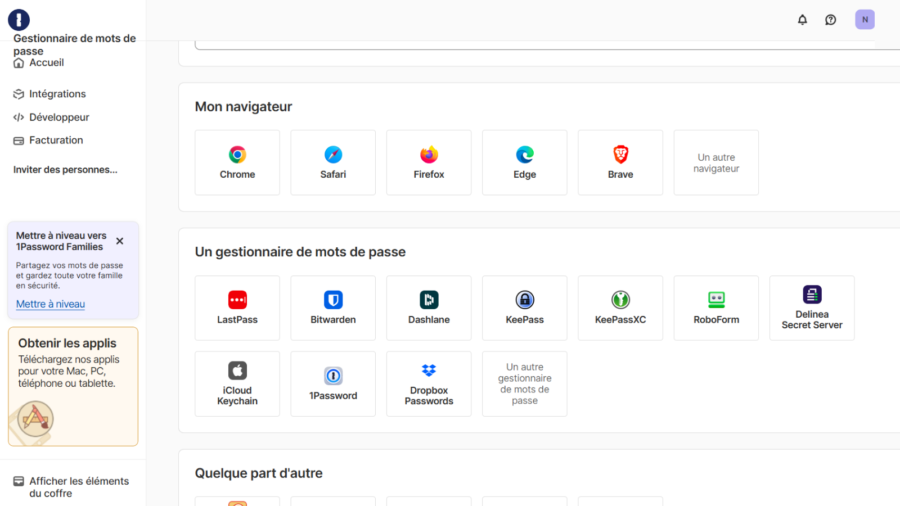Image resolution: width=900 pixels, height=506 pixels.
Task: Click the 1Password logo in the sidebar
Action: click(19, 20)
